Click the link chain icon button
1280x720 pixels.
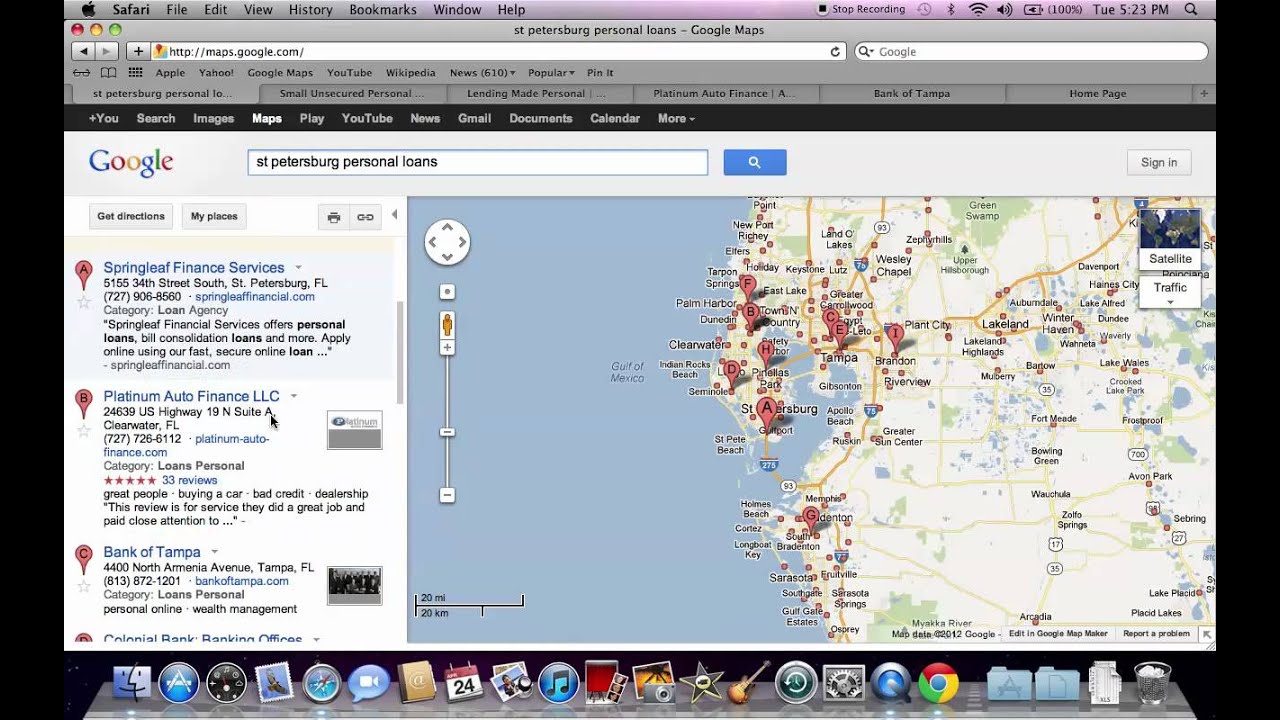pyautogui.click(x=365, y=217)
